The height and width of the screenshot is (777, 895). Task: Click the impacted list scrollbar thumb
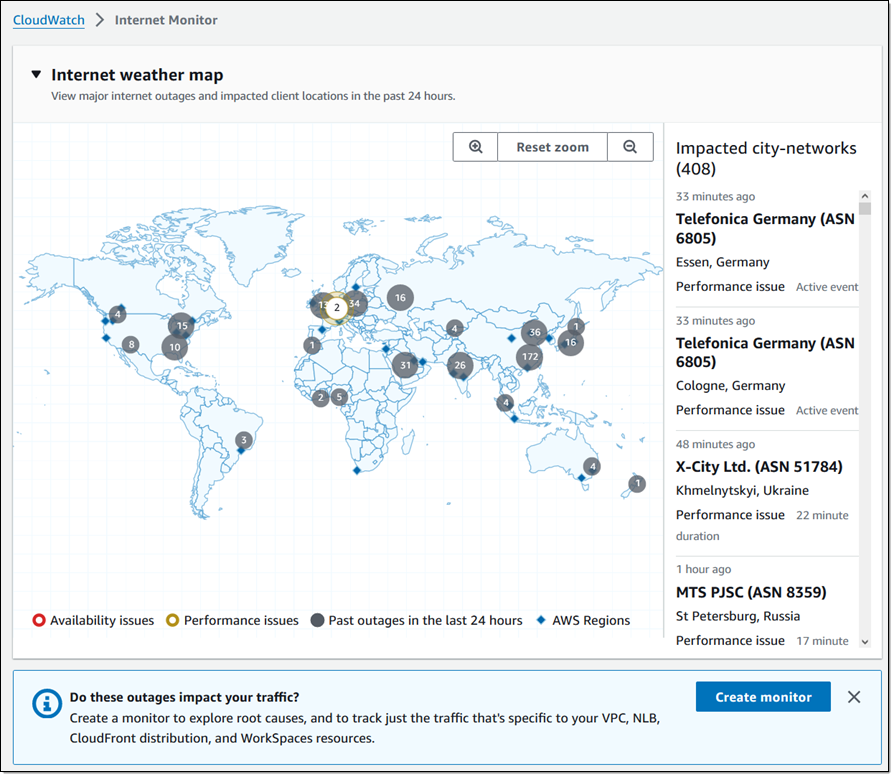[x=867, y=210]
